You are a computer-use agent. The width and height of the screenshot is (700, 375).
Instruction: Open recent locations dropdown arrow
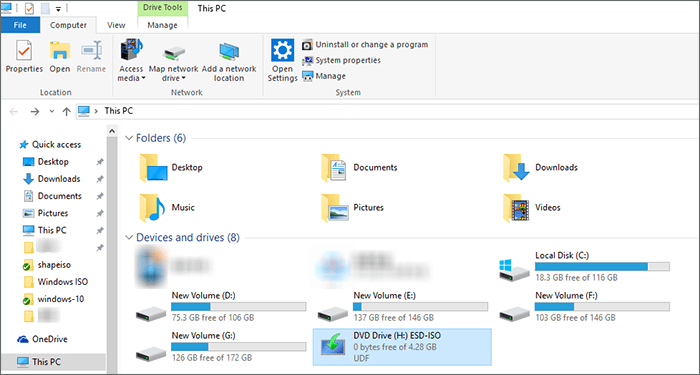52,111
